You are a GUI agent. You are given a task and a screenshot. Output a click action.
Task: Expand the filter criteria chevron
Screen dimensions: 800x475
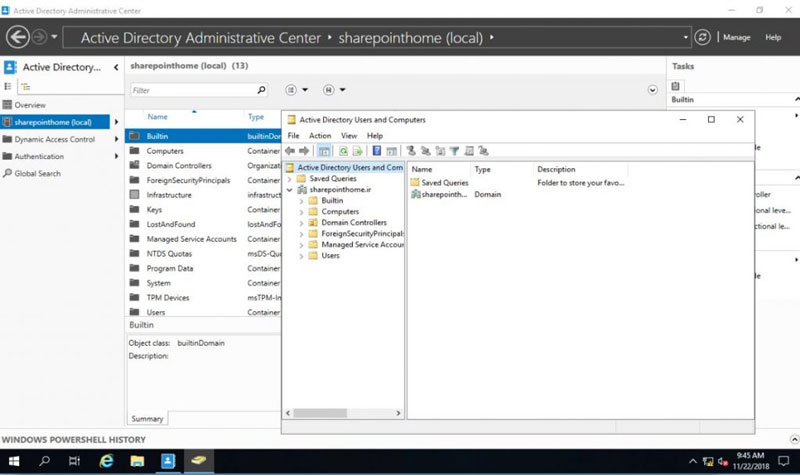652,90
